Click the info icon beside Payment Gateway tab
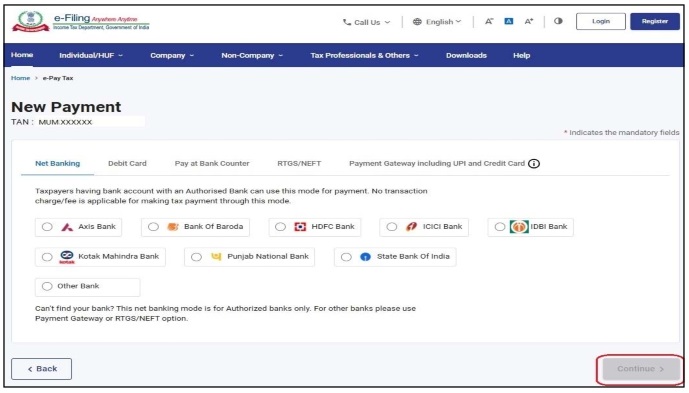The height and width of the screenshot is (393, 689). pos(534,164)
